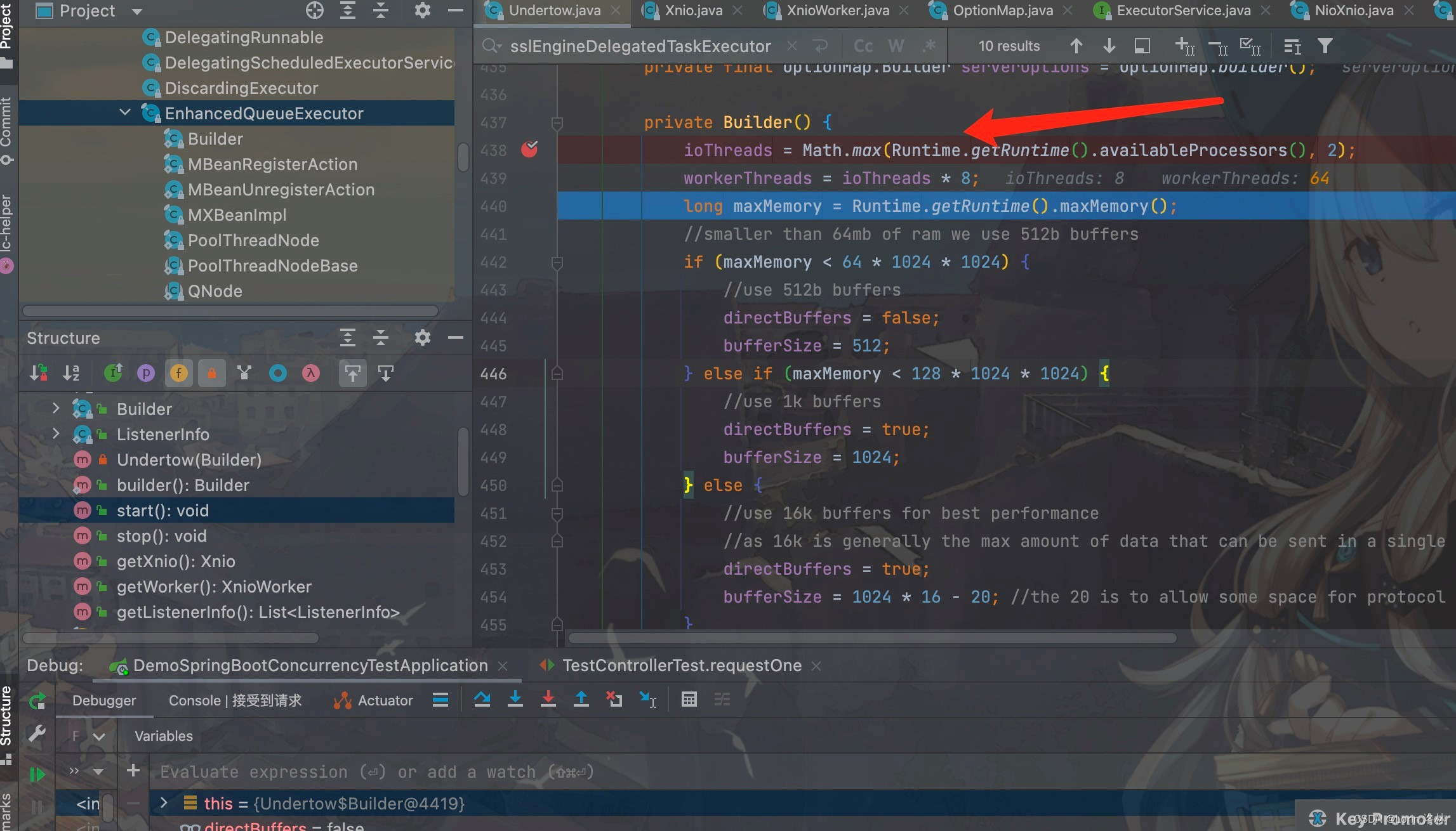Expand Builder node in Structure
1456x831 pixels.
(55, 408)
